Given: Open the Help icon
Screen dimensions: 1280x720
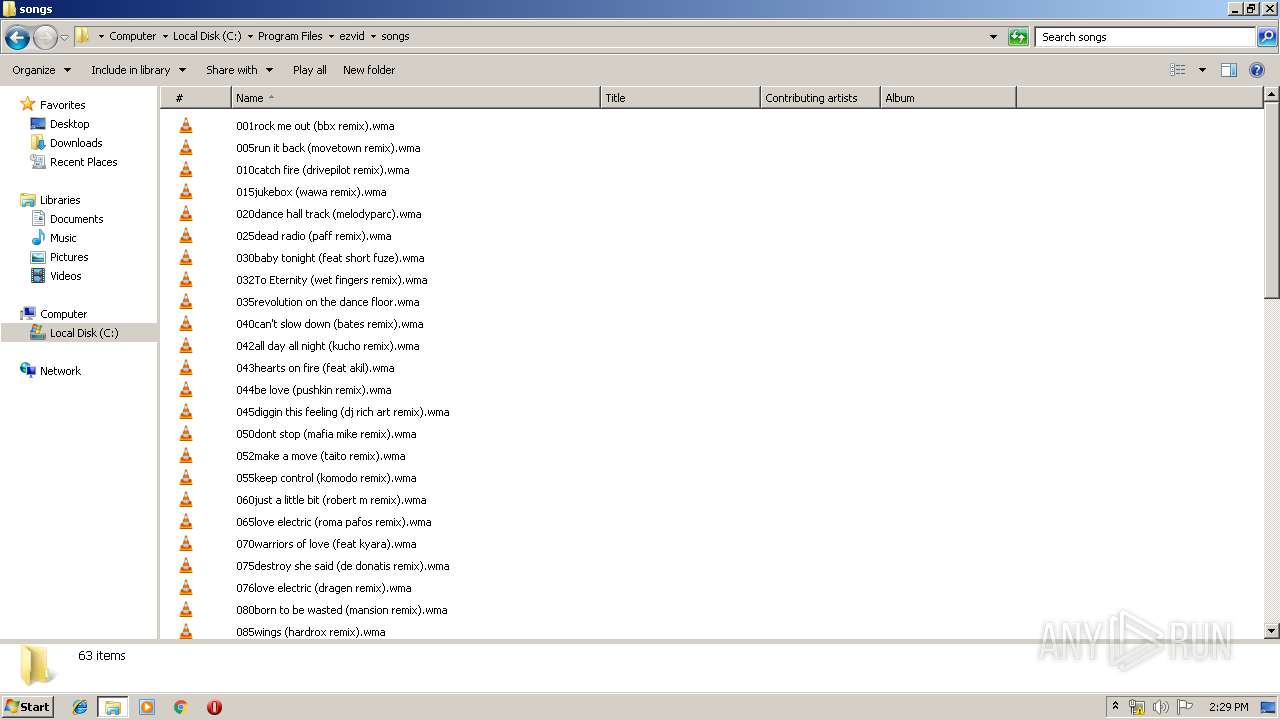Looking at the screenshot, I should 1257,70.
